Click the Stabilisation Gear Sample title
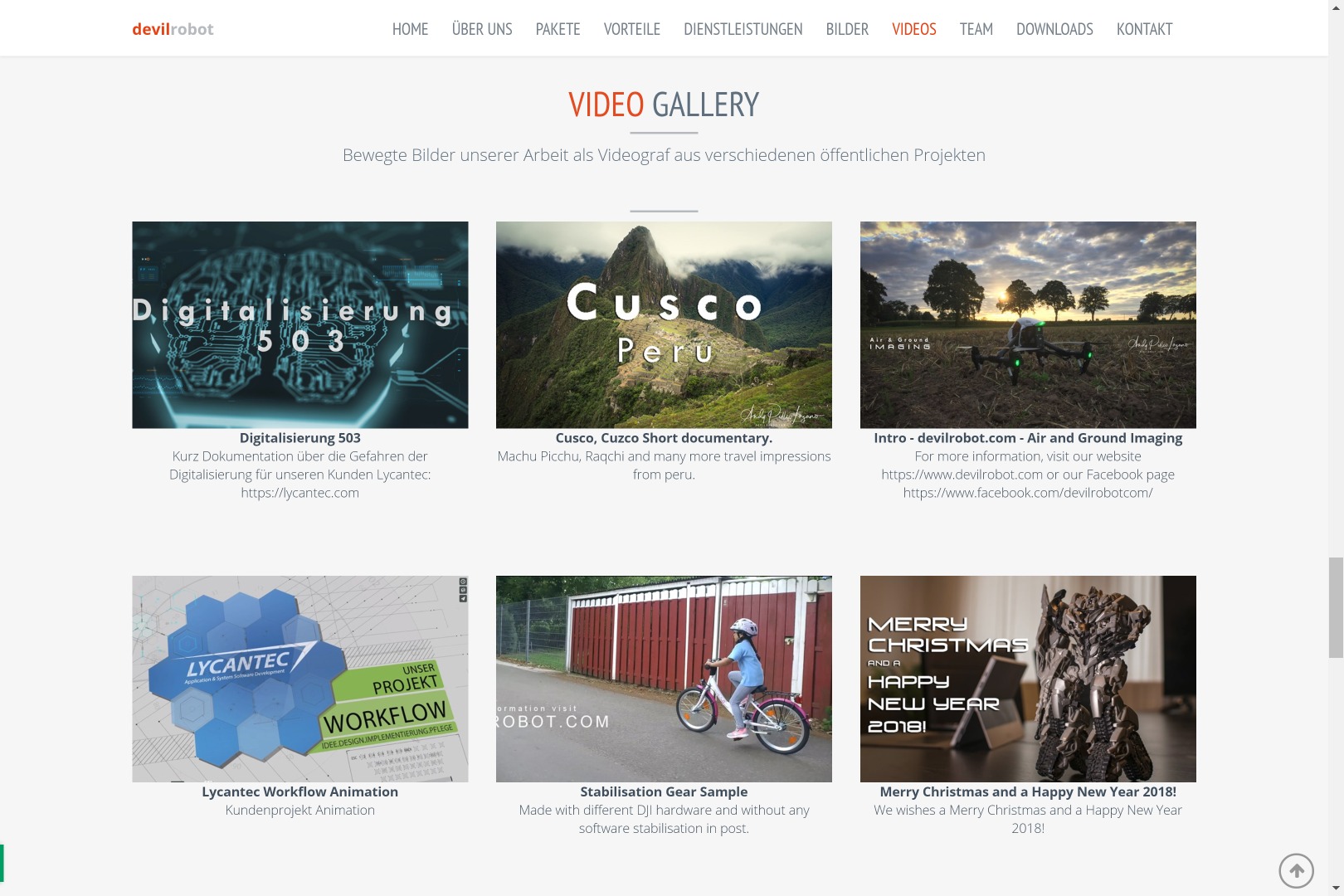The height and width of the screenshot is (896, 1344). (x=664, y=791)
